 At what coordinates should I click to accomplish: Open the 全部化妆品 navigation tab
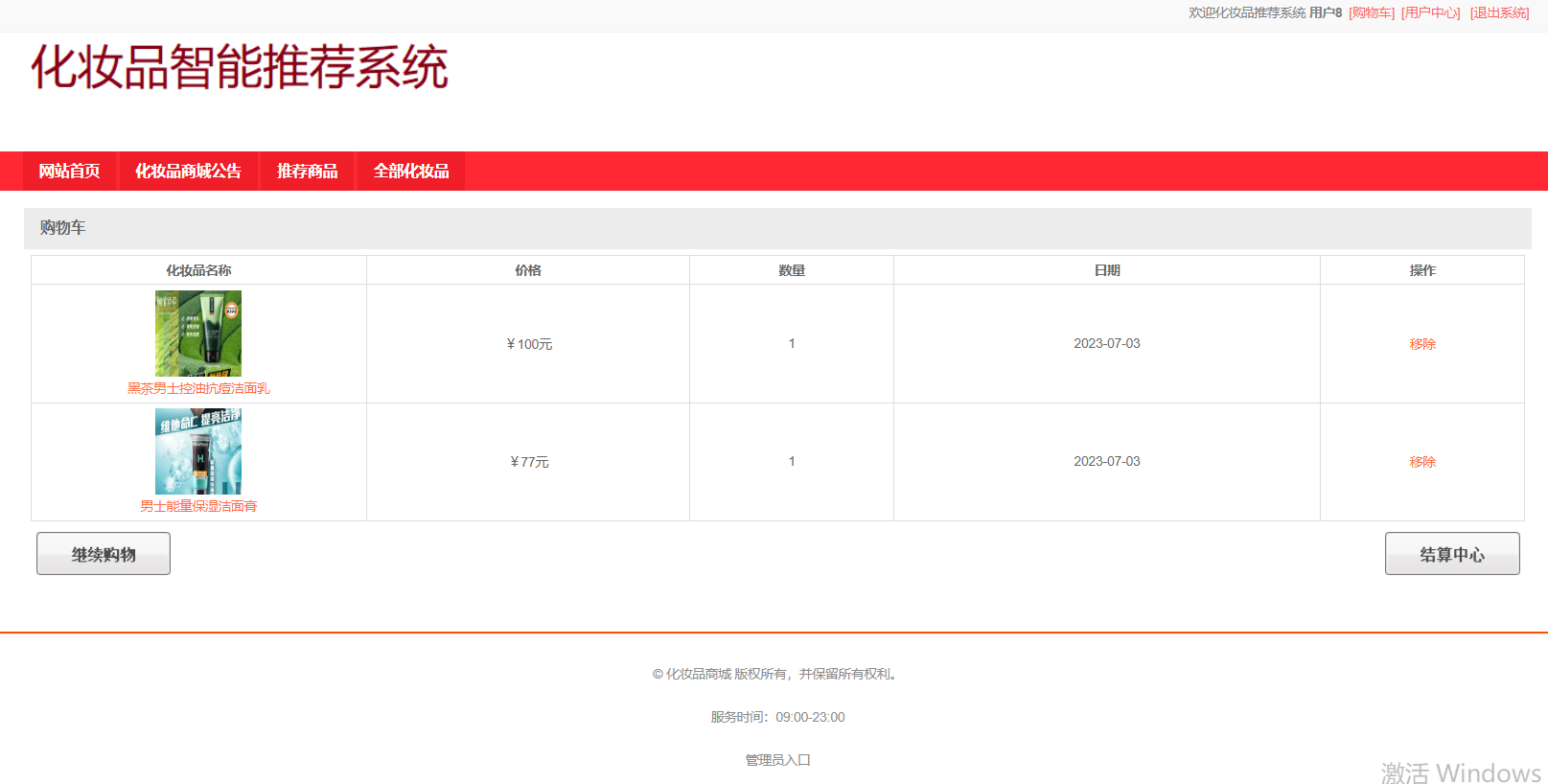411,171
